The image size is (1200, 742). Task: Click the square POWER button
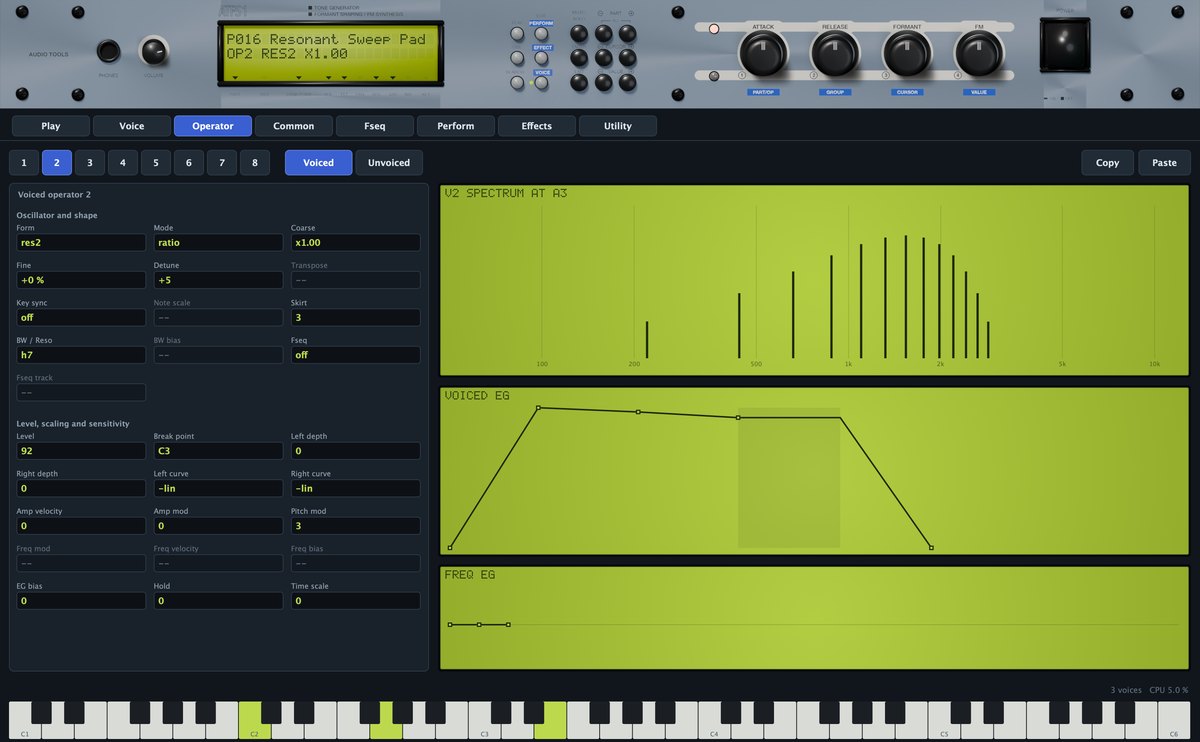pos(1064,46)
